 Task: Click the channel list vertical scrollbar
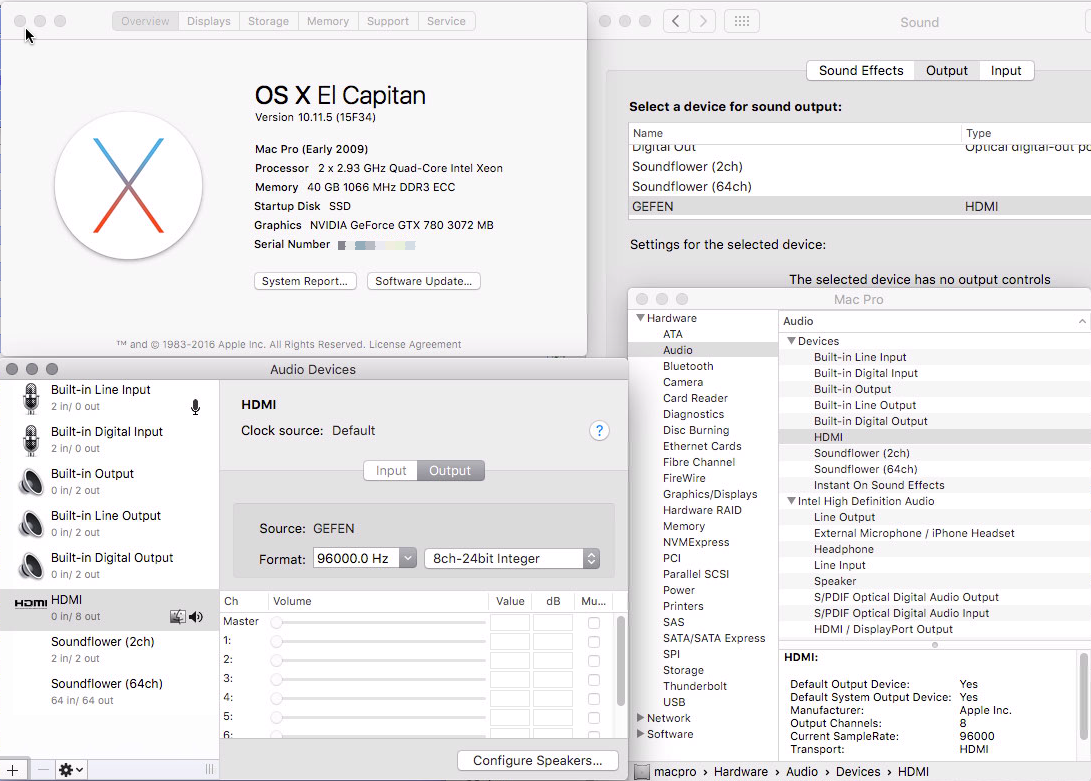[x=621, y=661]
